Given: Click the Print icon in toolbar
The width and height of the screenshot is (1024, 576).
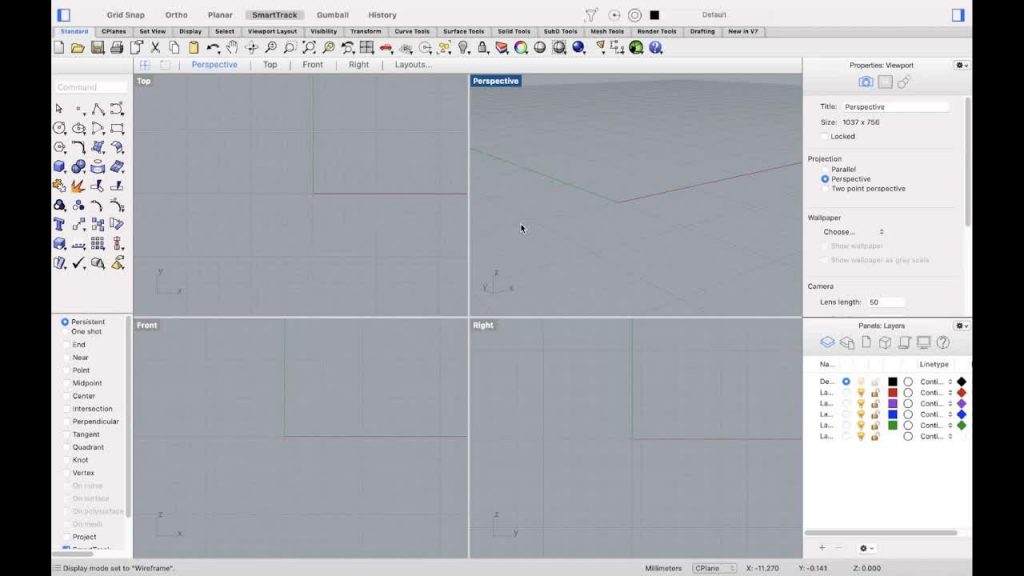Looking at the screenshot, I should tap(116, 48).
